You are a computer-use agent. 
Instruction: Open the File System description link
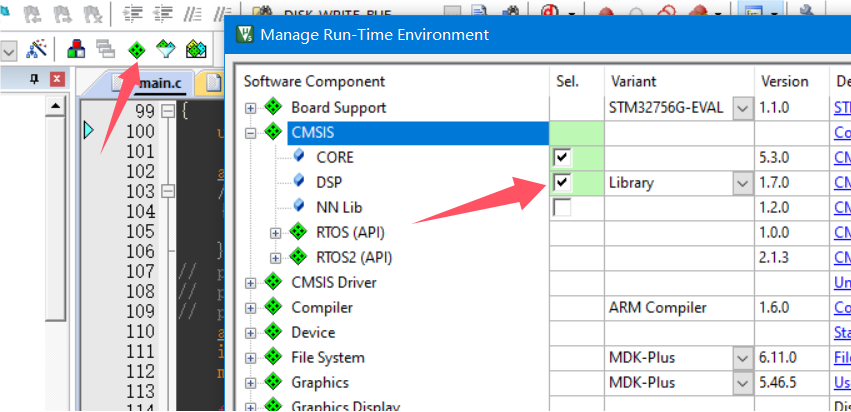[x=842, y=357]
